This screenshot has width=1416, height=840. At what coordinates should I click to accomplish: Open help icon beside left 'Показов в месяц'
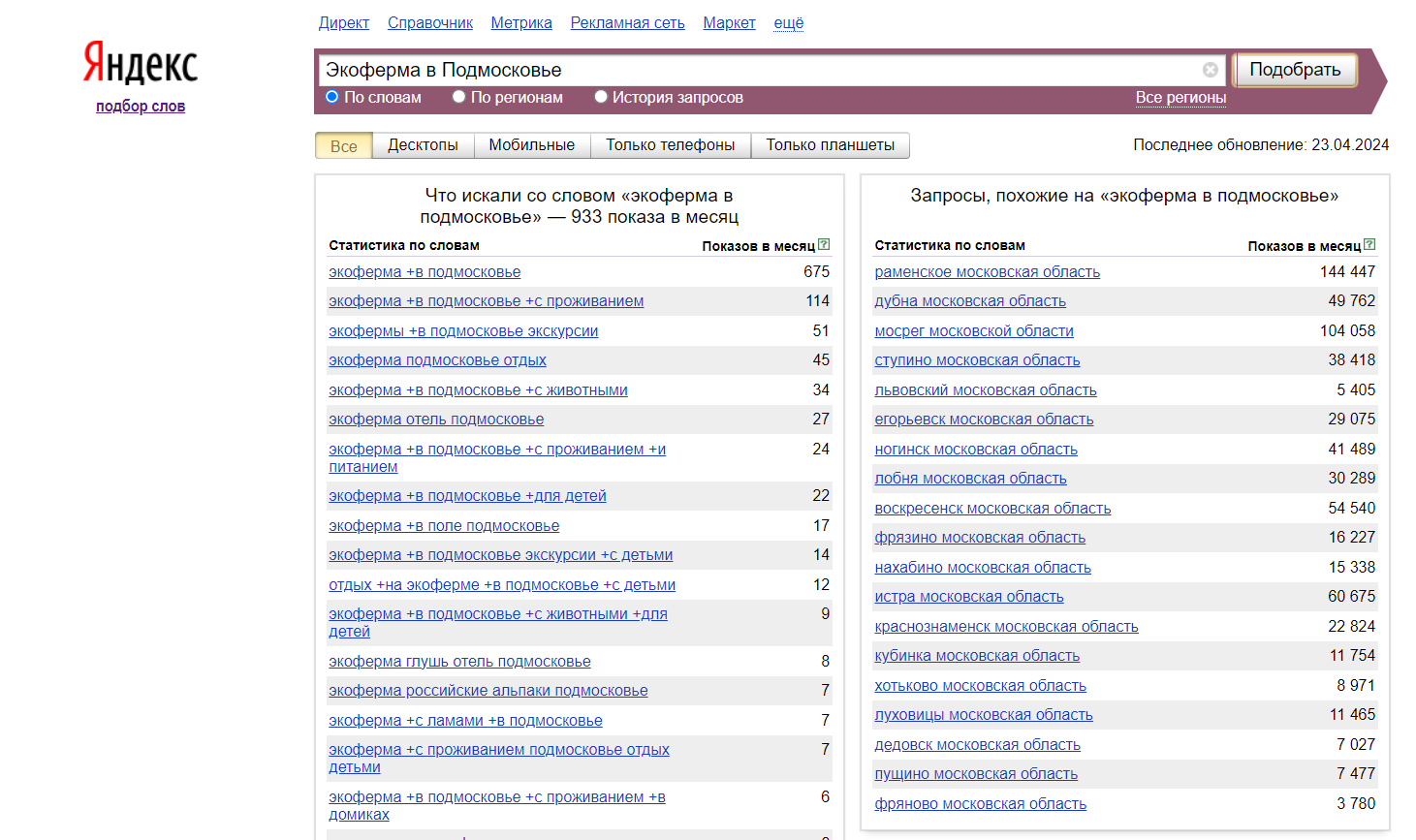point(824,244)
